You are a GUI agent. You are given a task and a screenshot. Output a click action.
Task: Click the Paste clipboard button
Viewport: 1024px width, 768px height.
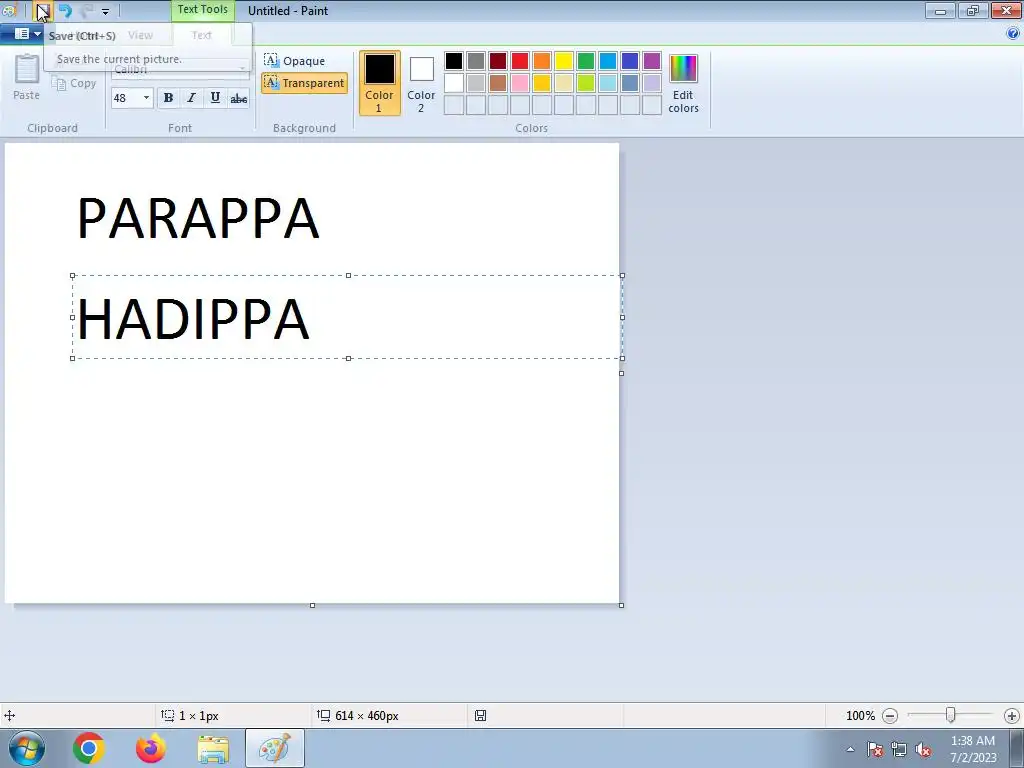click(x=27, y=77)
